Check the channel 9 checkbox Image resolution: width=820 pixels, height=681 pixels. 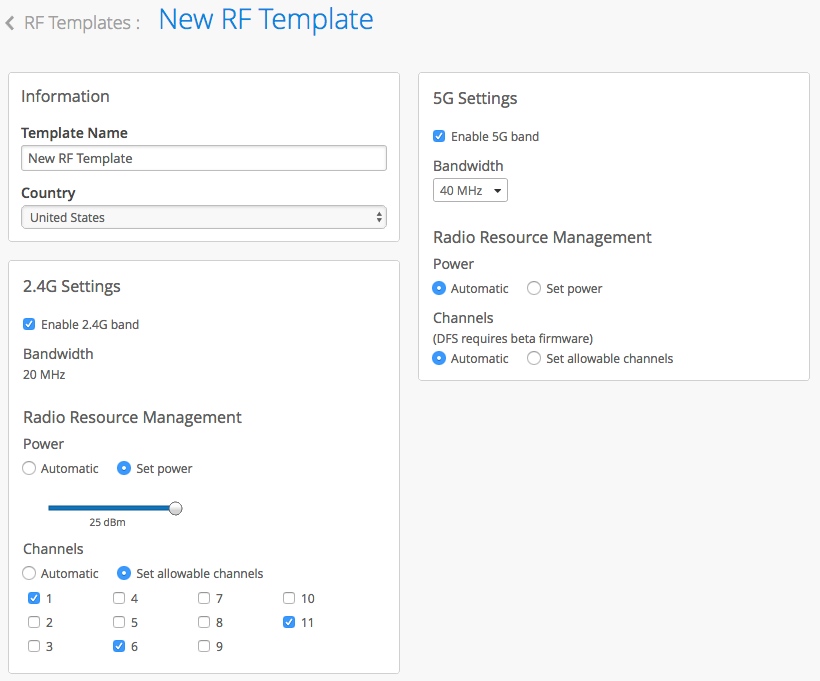click(204, 646)
